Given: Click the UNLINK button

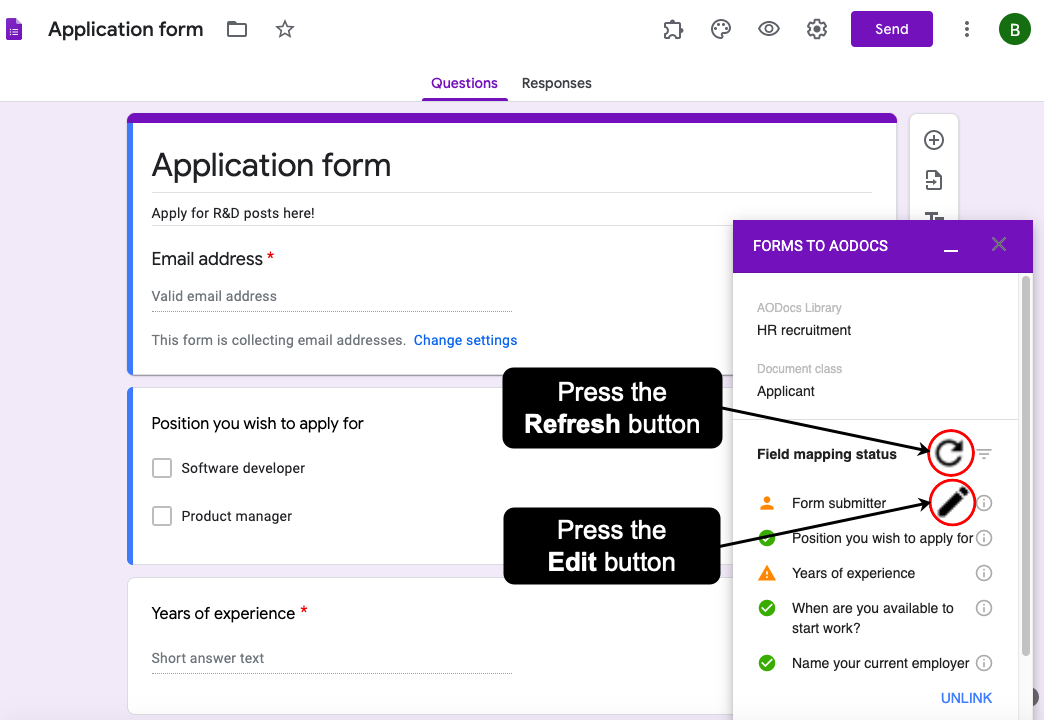Looking at the screenshot, I should coord(966,698).
